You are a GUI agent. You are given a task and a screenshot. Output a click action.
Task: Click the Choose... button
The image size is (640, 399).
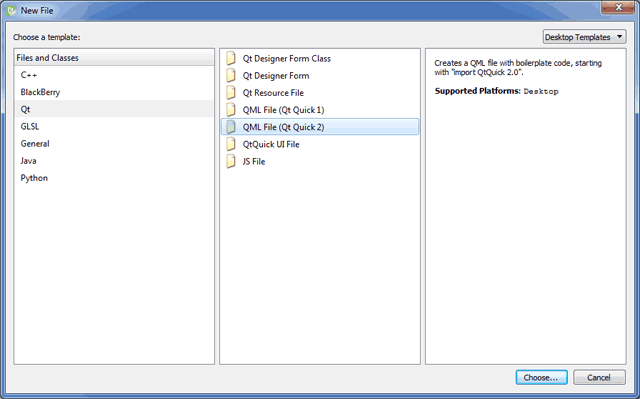tap(541, 377)
